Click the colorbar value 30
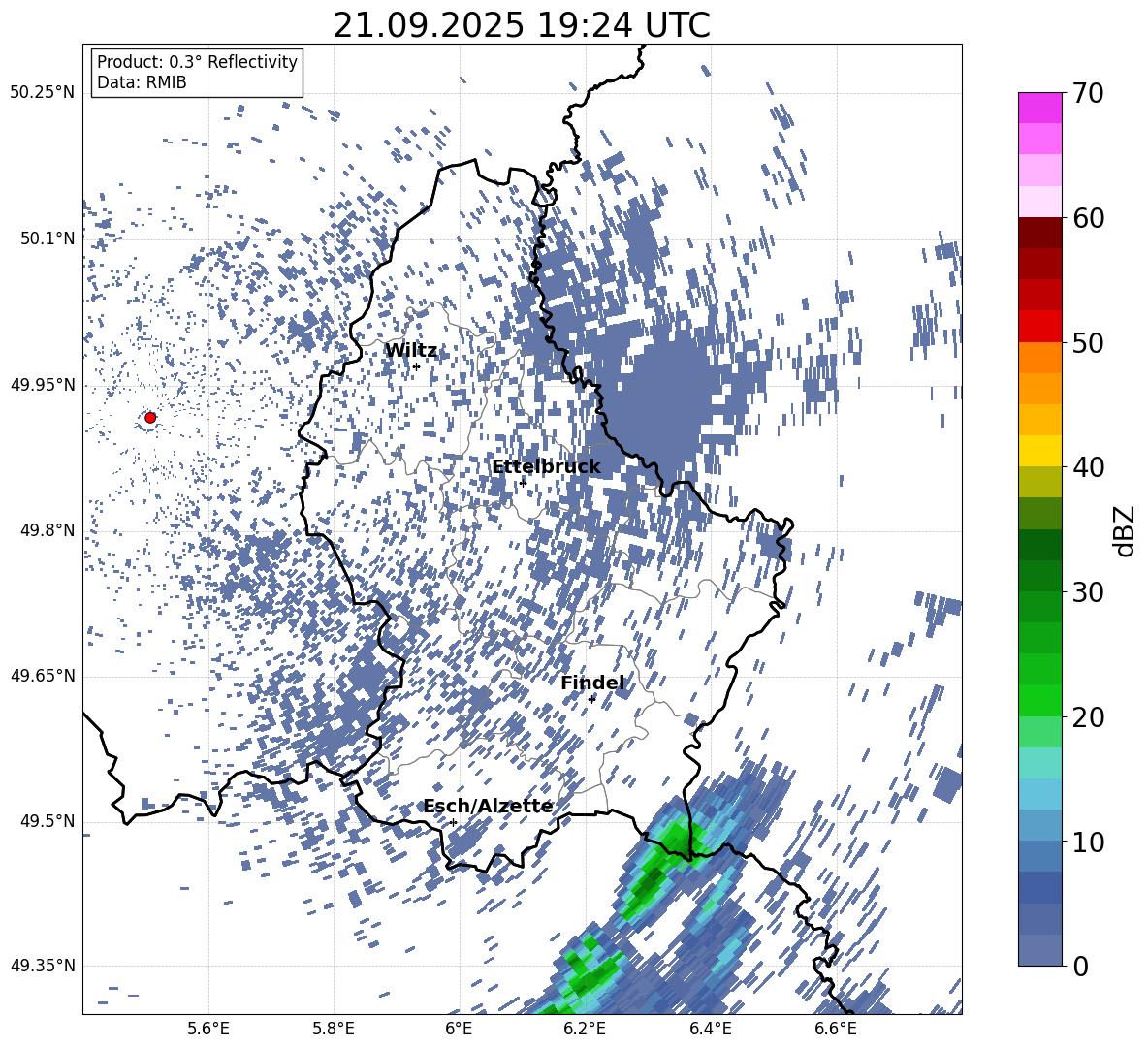This screenshot has height=1048, width=1148. tap(1088, 592)
